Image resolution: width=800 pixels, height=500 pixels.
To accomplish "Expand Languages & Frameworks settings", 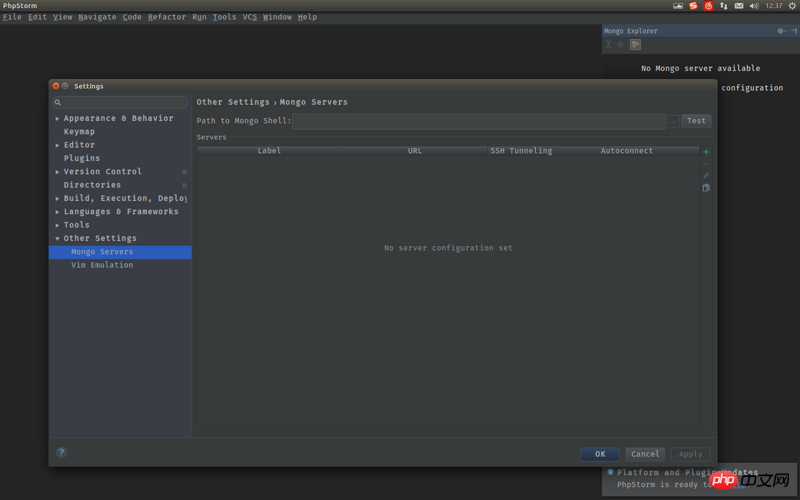I will (58, 212).
